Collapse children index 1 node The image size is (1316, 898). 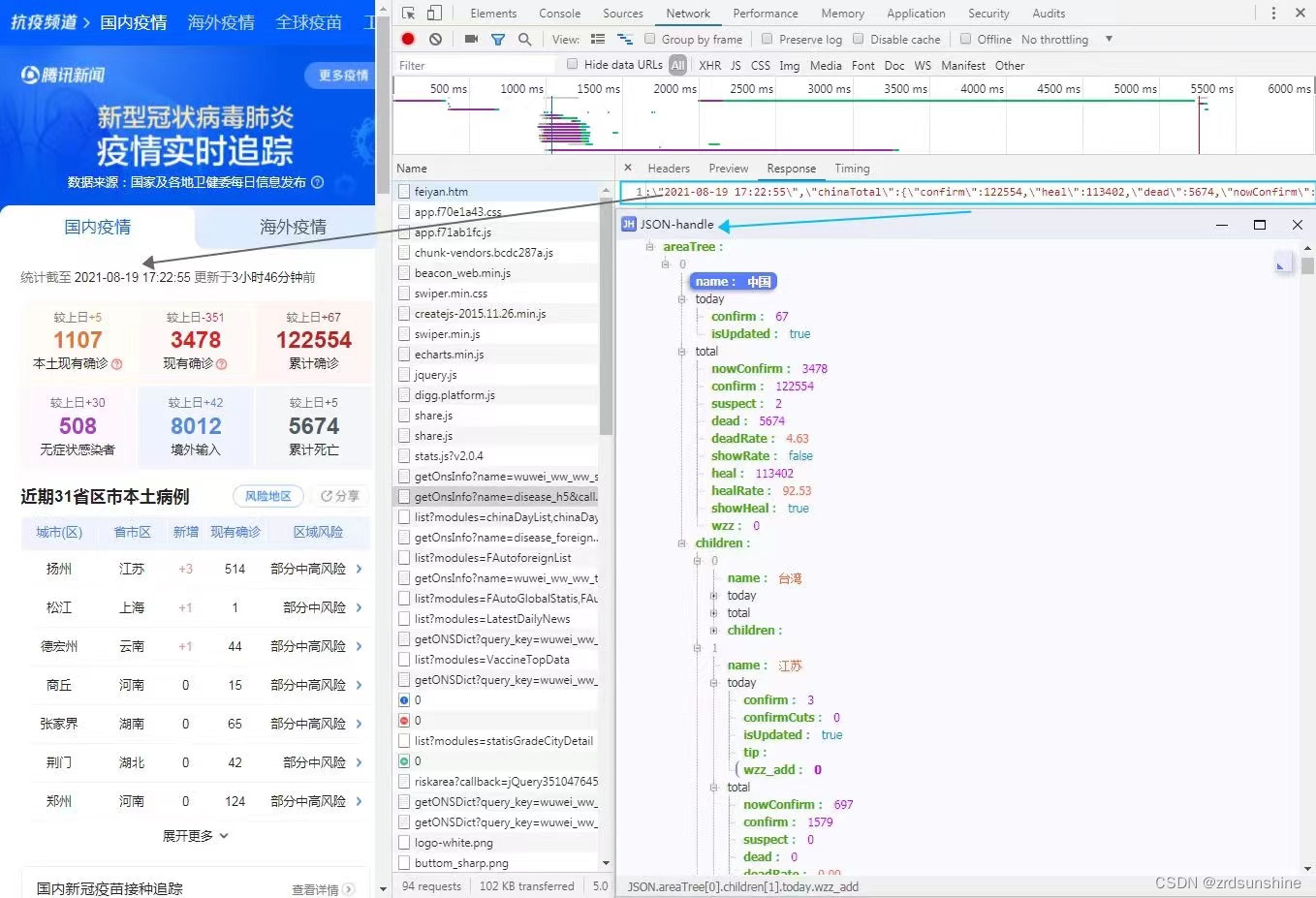697,648
